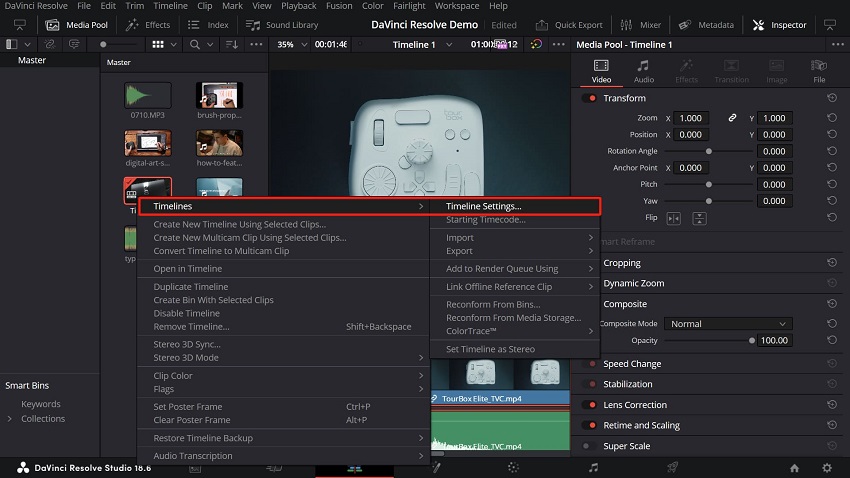
Task: Select Set Timeline as Stereo
Action: tap(515, 349)
